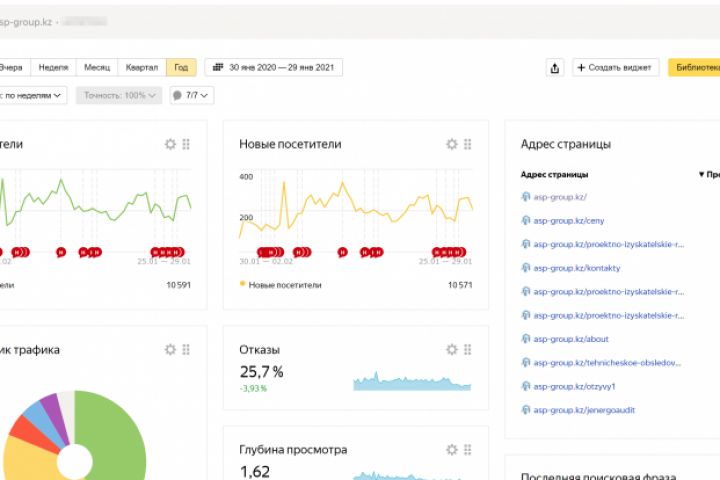Screen dimensions: 720x480
Task: Click page icon beside asp-group.kz/tehnicheskoe-obsledov...
Action: [526, 363]
